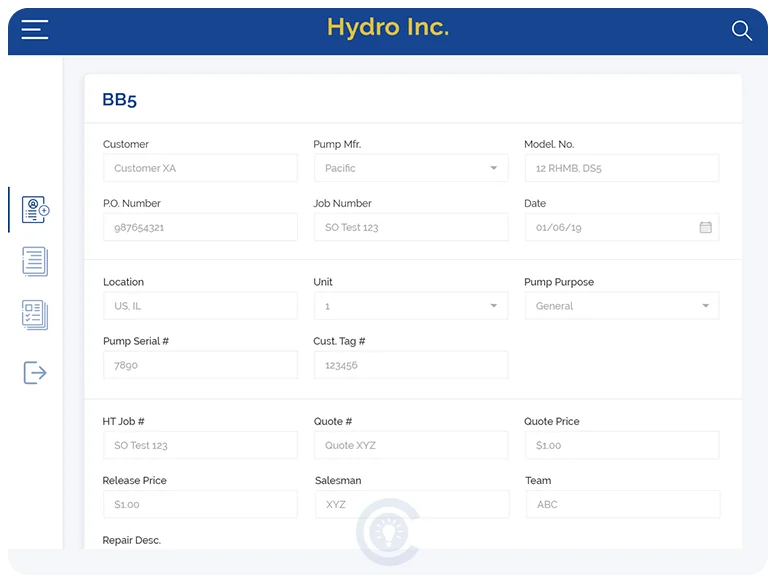
Task: Expand the Pump Mfr. dropdown
Action: (x=493, y=168)
